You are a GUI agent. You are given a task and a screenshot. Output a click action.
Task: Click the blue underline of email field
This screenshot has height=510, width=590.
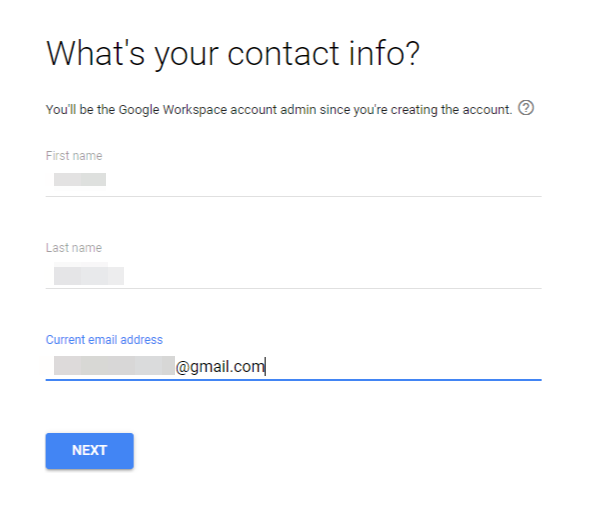pos(293,380)
